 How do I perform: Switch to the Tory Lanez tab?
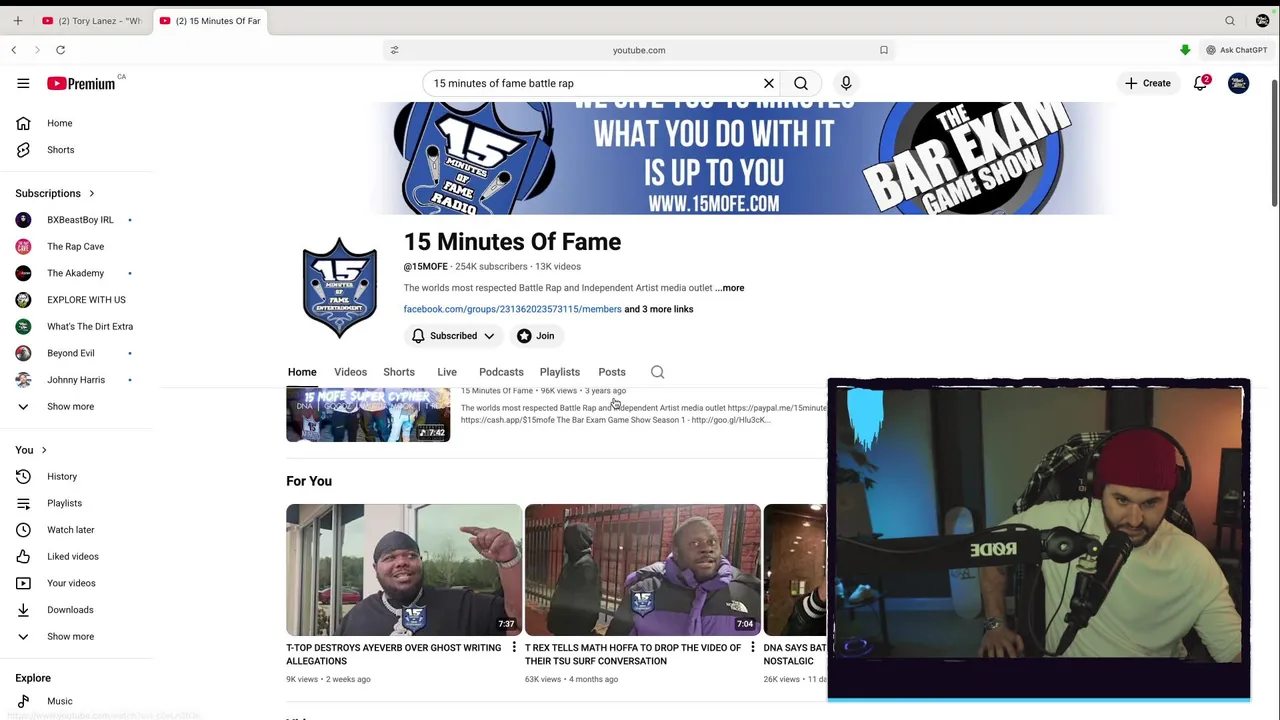point(92,20)
